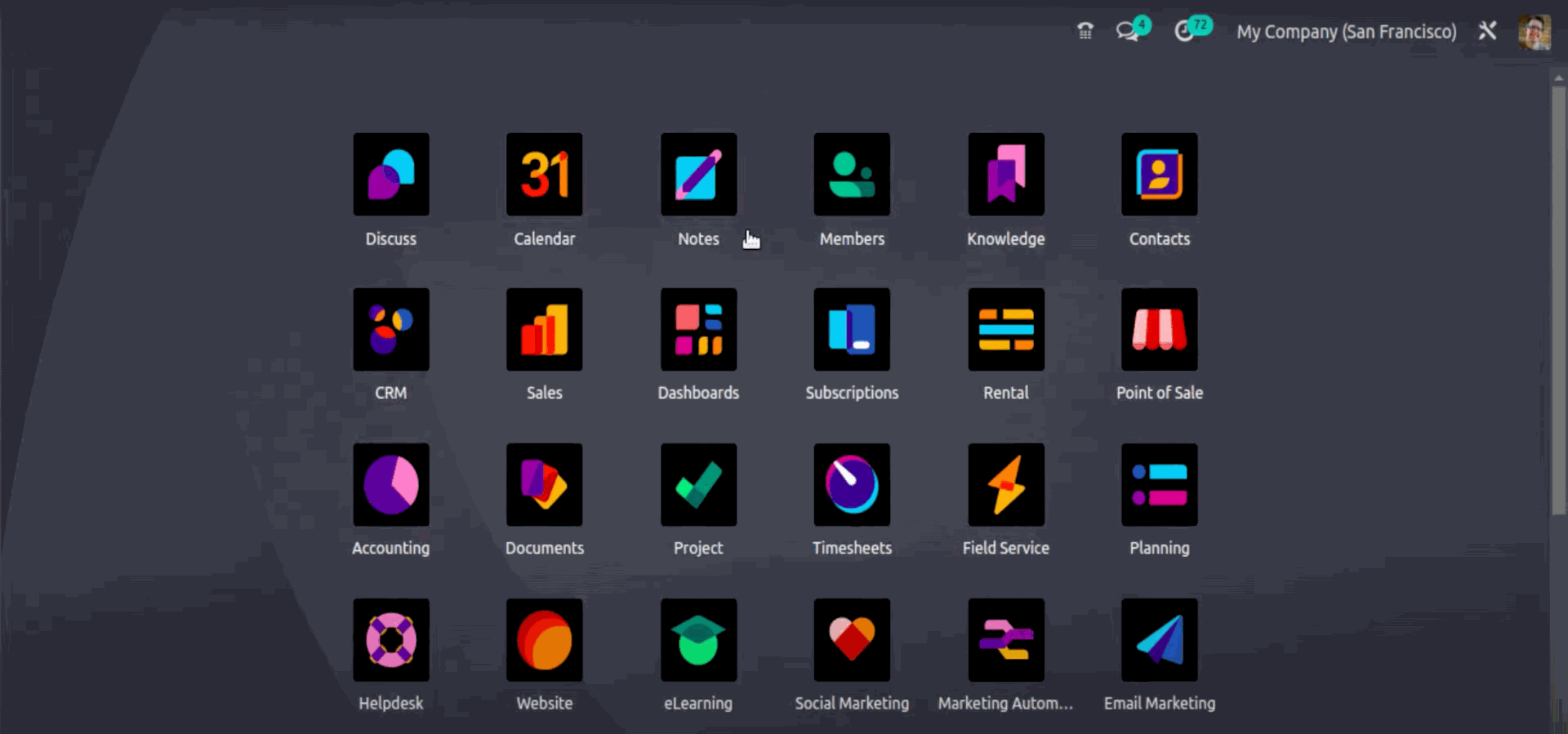Viewport: 1568px width, 734px height.
Task: Open the Knowledge app icon
Action: [1005, 175]
